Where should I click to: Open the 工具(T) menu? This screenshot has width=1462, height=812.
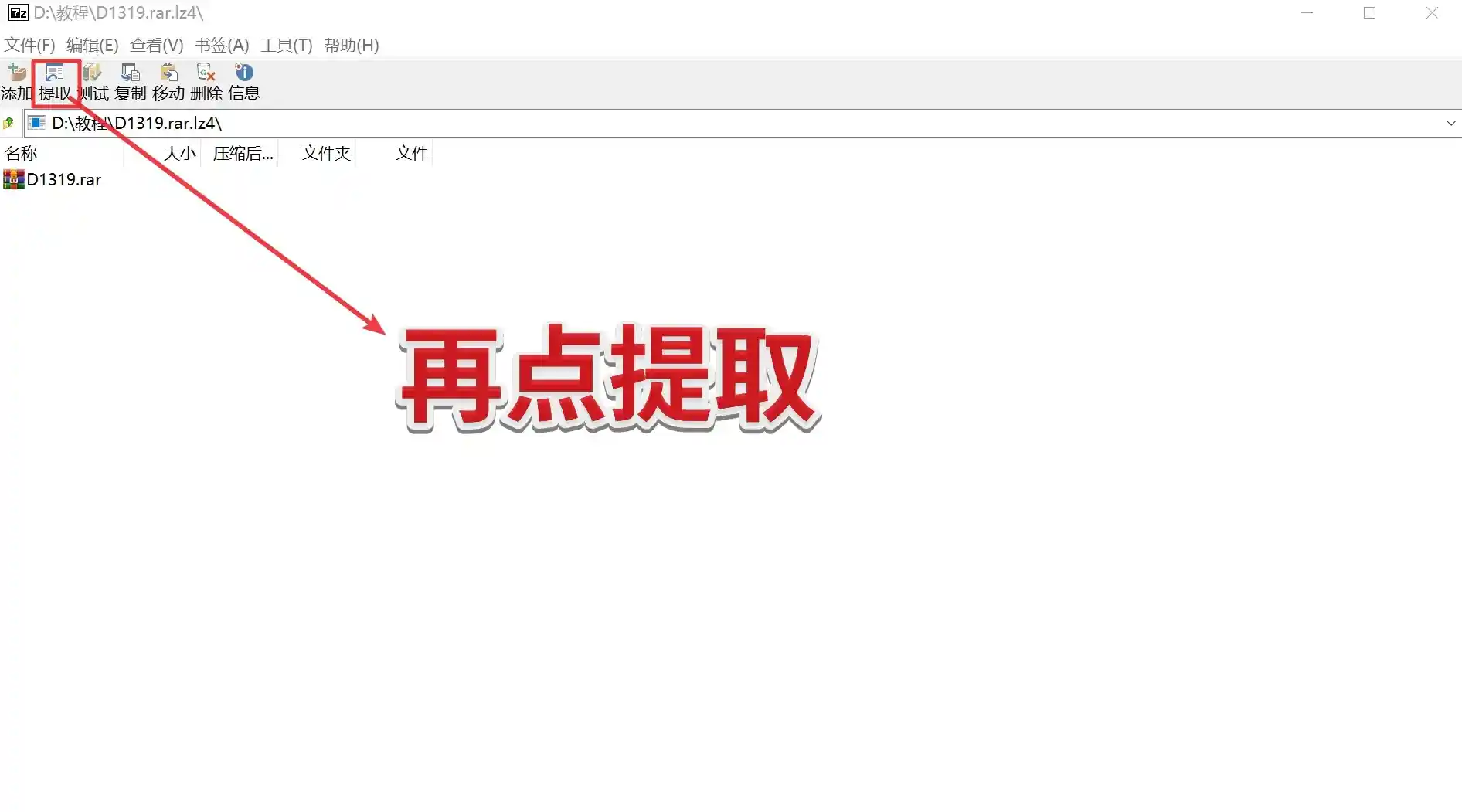point(287,45)
